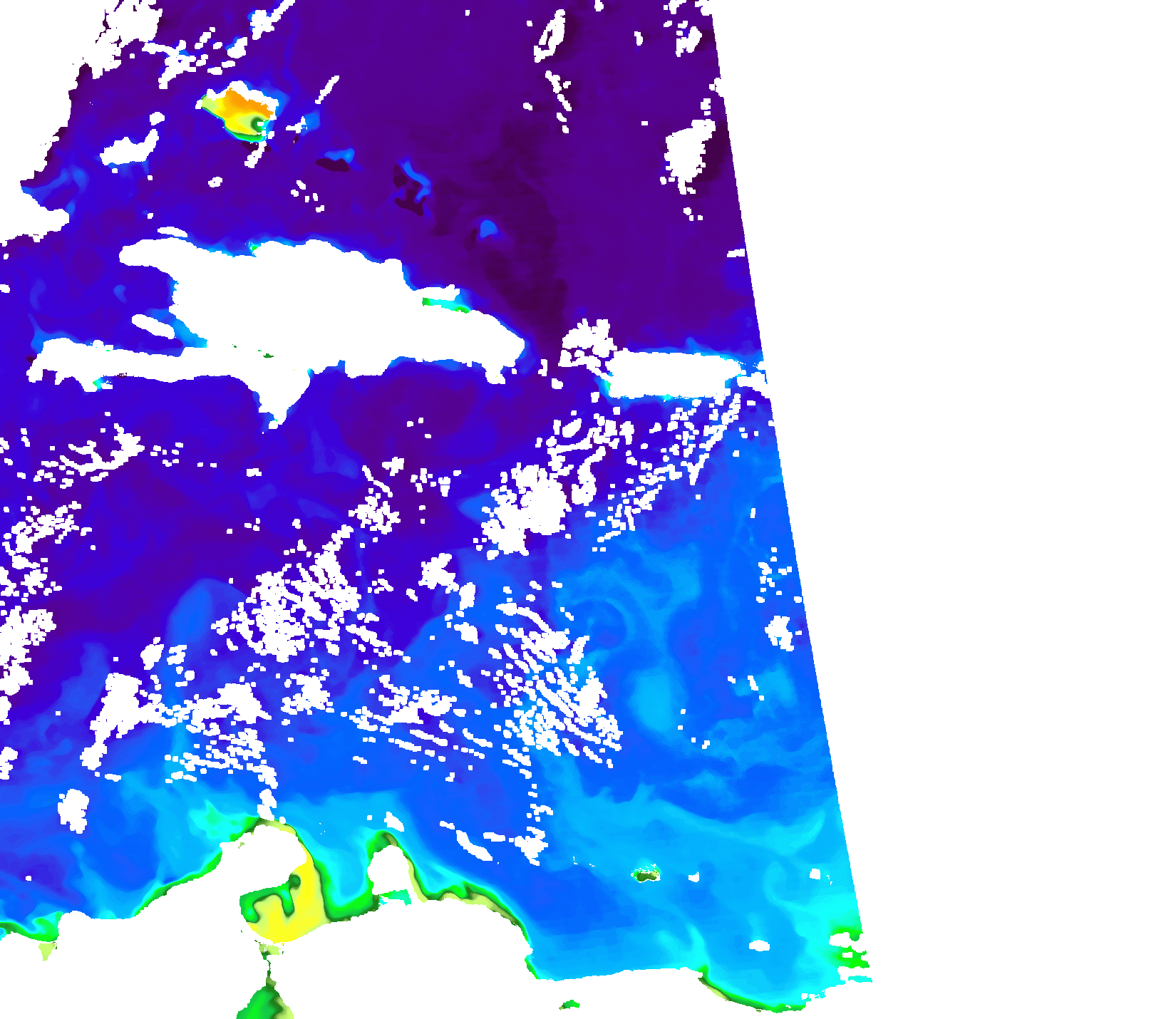The image size is (1176, 1019).
Task: Click the blank white no-data area at right
Action: pyautogui.click(x=998, y=428)
